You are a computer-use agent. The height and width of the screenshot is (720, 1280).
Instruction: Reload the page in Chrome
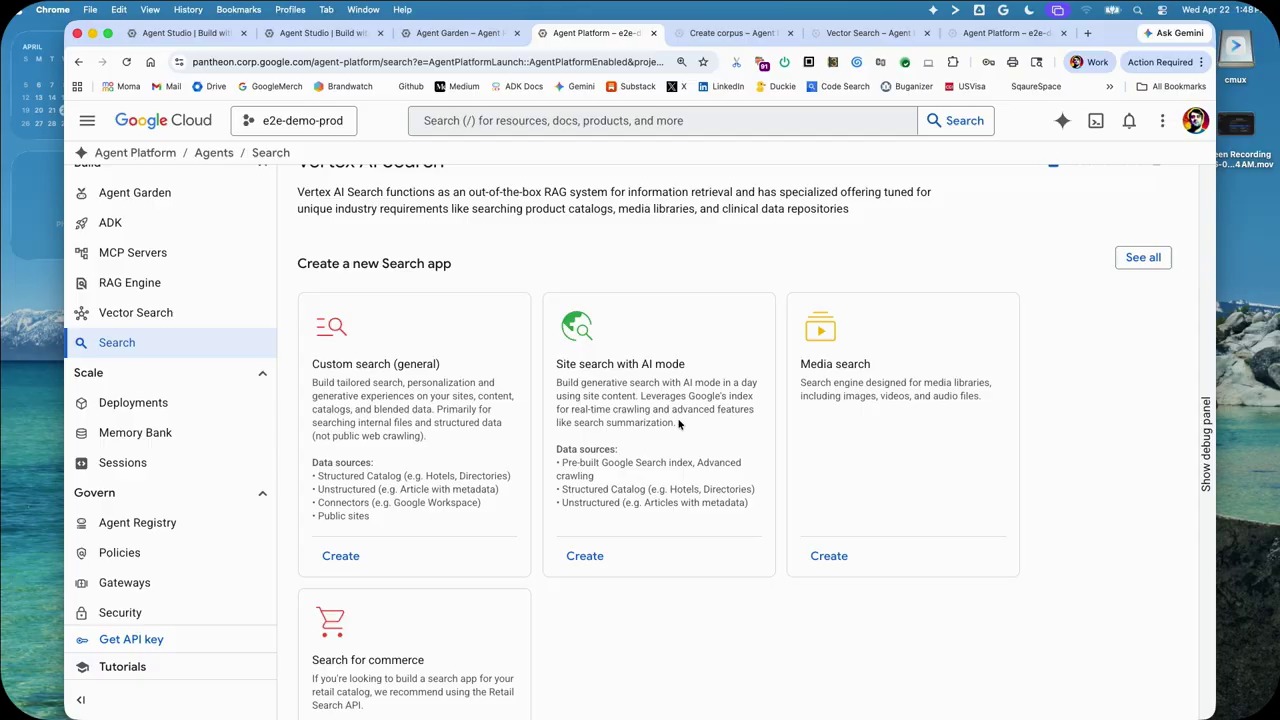pyautogui.click(x=126, y=62)
